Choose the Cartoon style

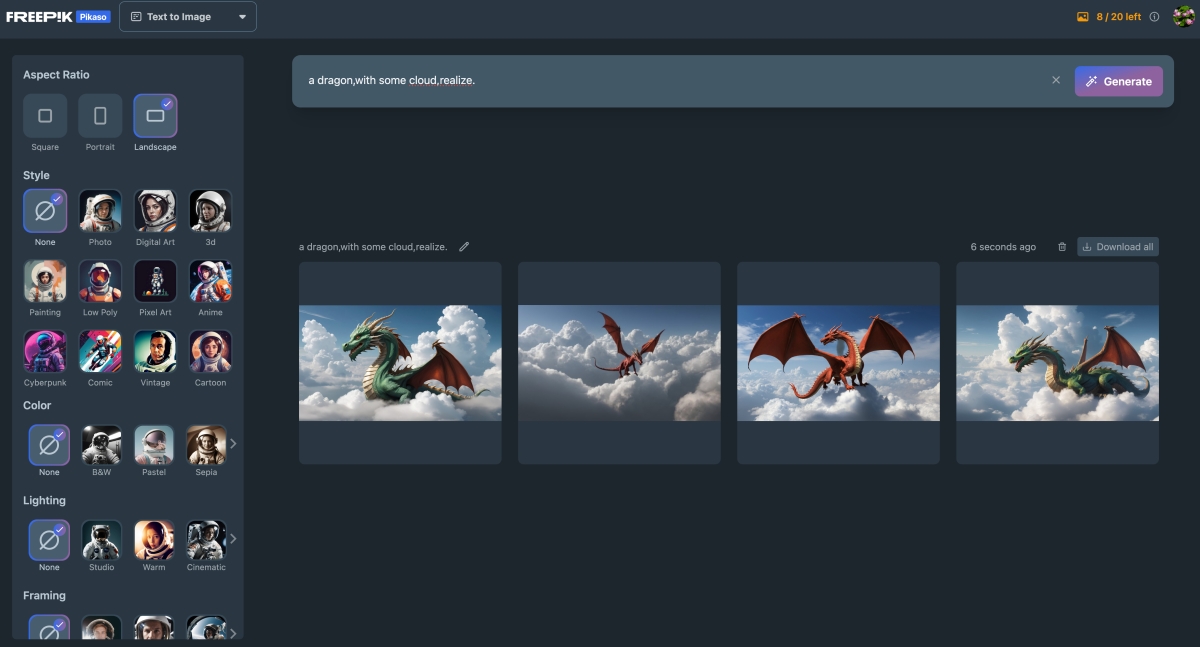click(210, 351)
